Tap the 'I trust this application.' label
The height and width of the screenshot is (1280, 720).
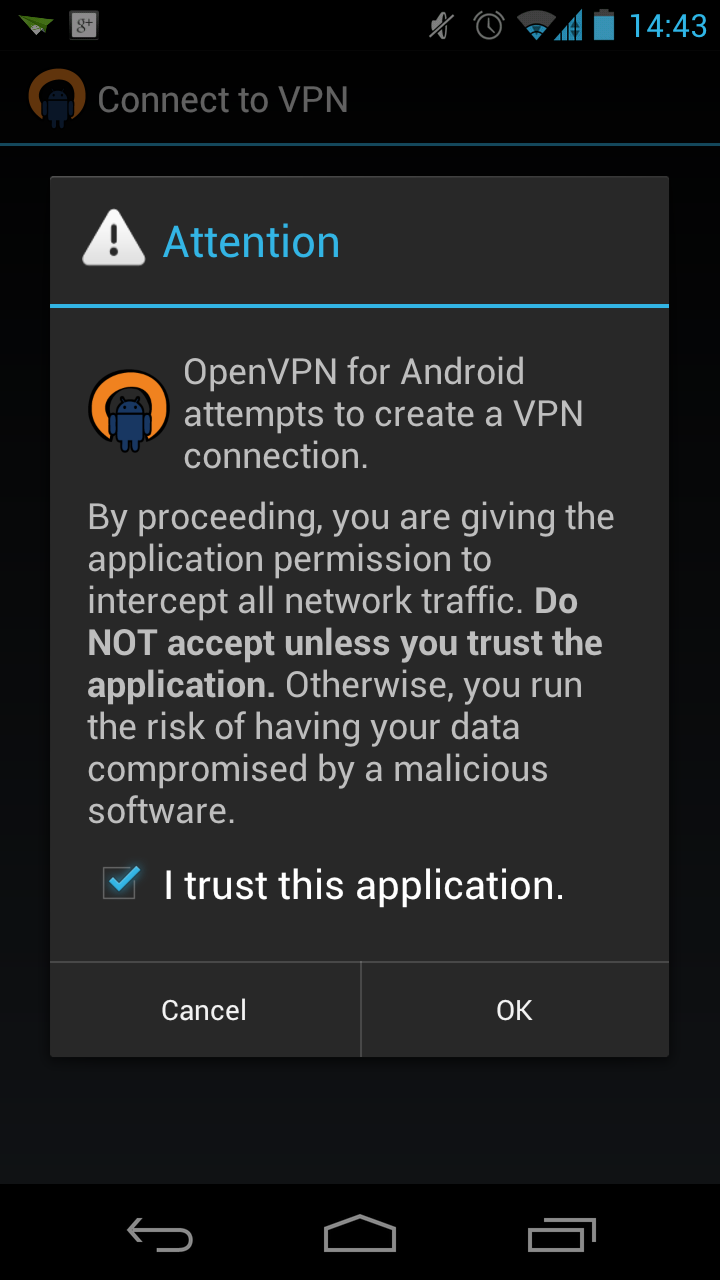point(364,886)
